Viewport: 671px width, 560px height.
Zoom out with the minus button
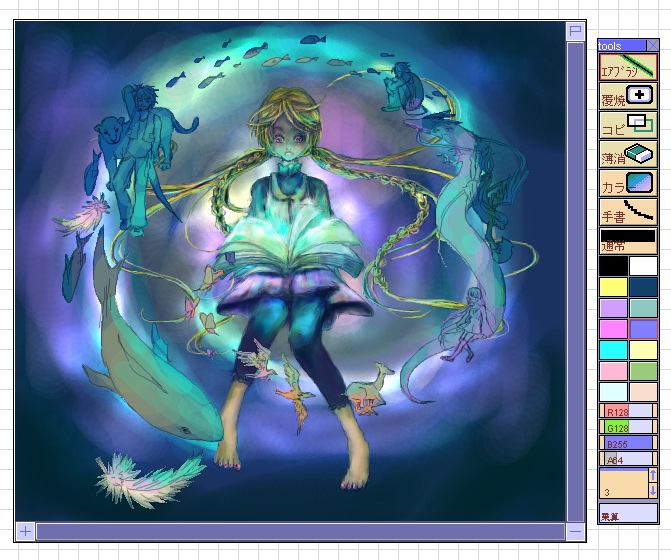[x=576, y=532]
